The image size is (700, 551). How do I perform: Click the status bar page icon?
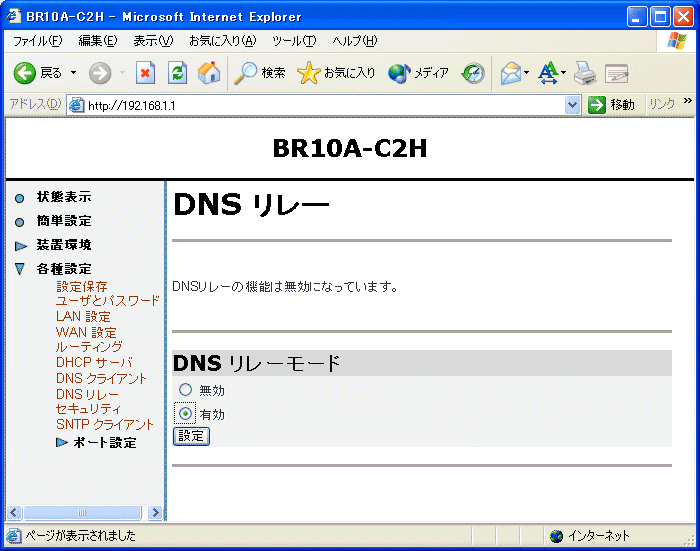click(14, 535)
